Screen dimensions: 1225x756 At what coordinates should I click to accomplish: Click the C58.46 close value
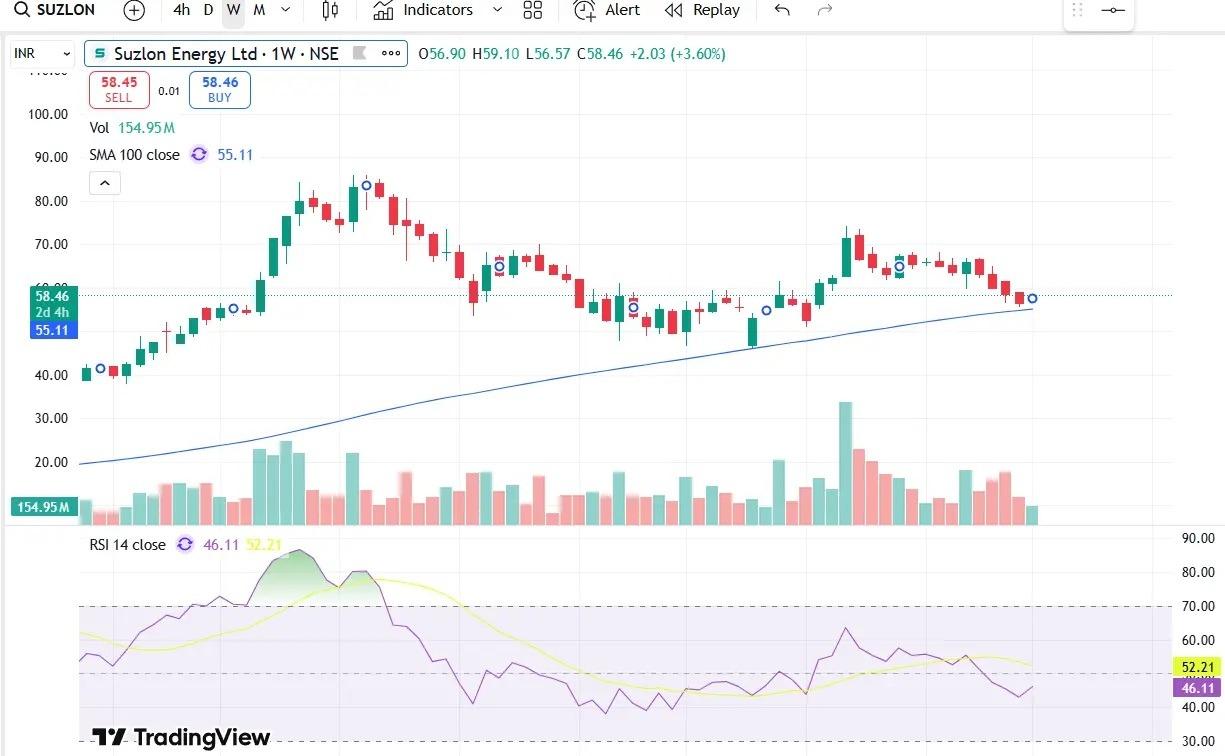pyautogui.click(x=599, y=54)
